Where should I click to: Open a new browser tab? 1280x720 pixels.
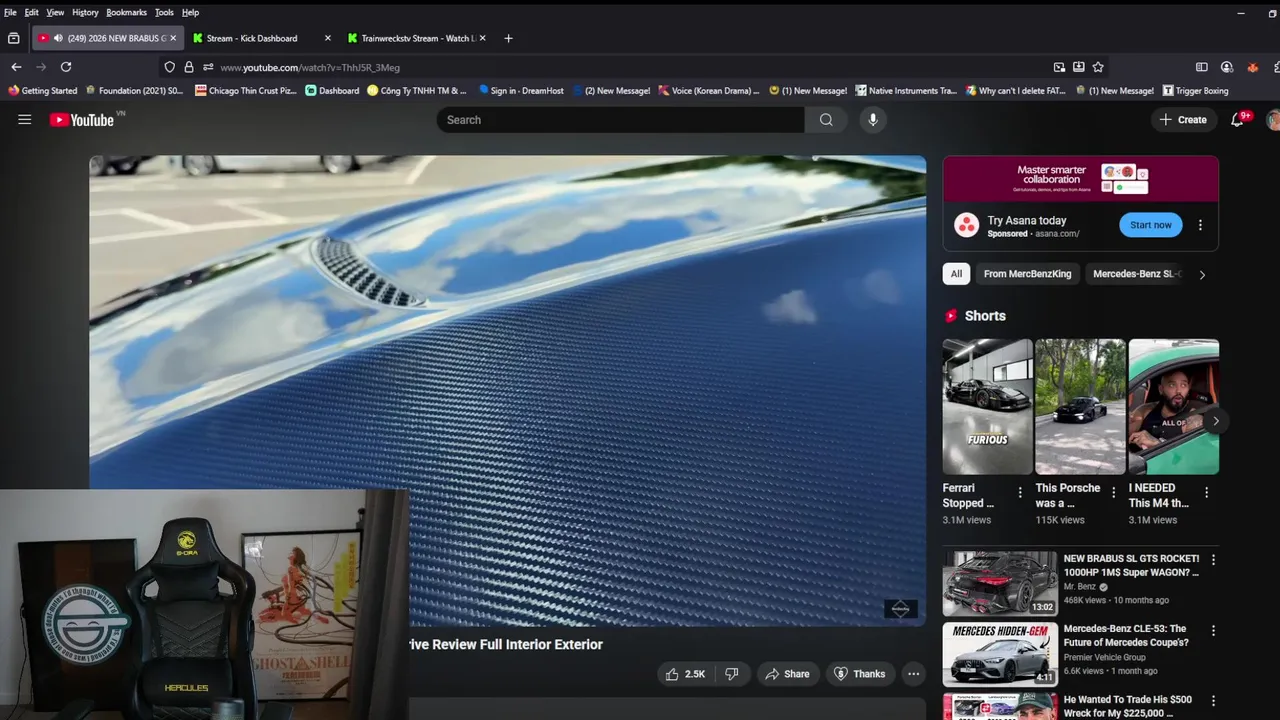(x=508, y=38)
